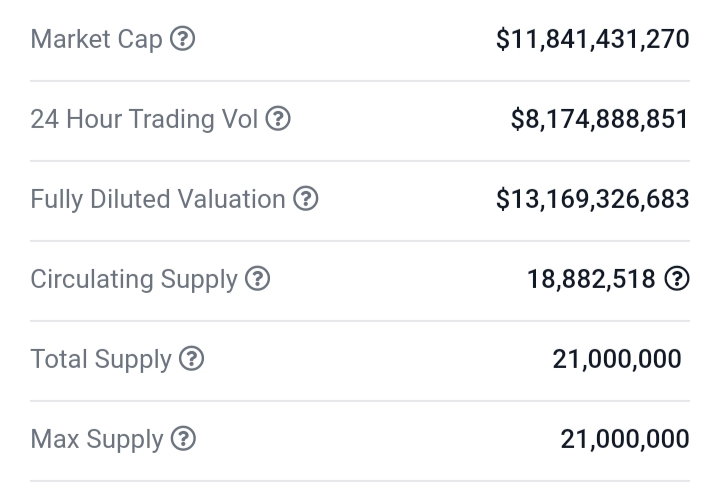Select the Max Supply label text
Image resolution: width=720 pixels, height=491 pixels.
coord(97,440)
